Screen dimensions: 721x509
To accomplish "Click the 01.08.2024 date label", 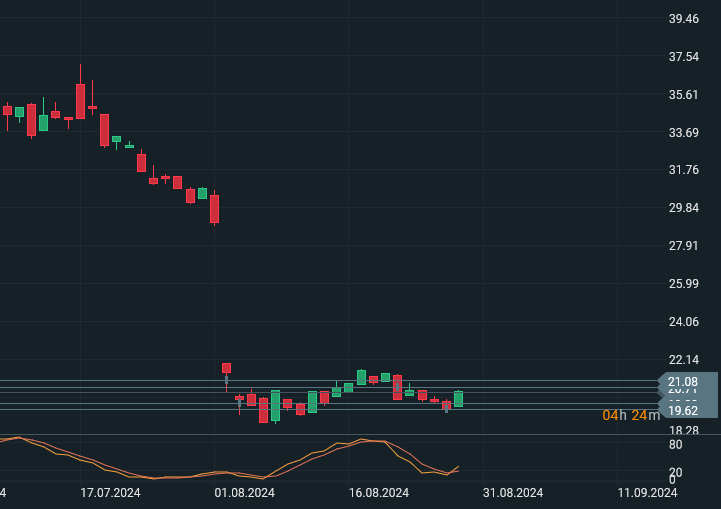I will coord(244,492).
